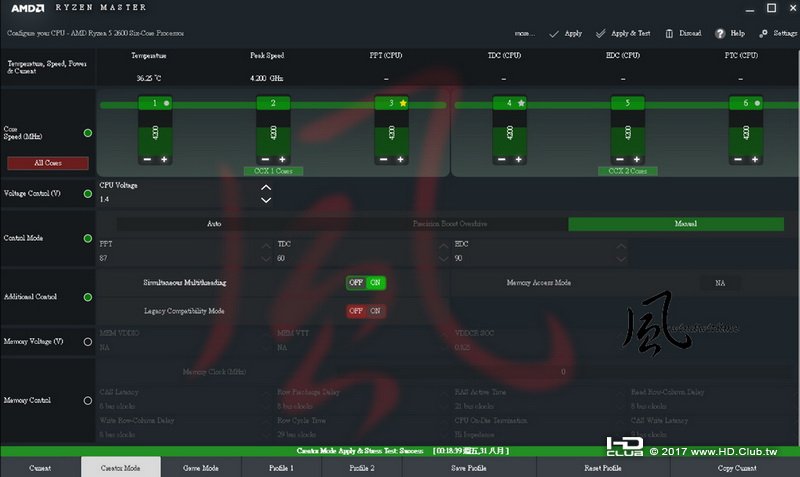Increase core 3 speed with plus
Screen dimensions: 800x477
401,160
